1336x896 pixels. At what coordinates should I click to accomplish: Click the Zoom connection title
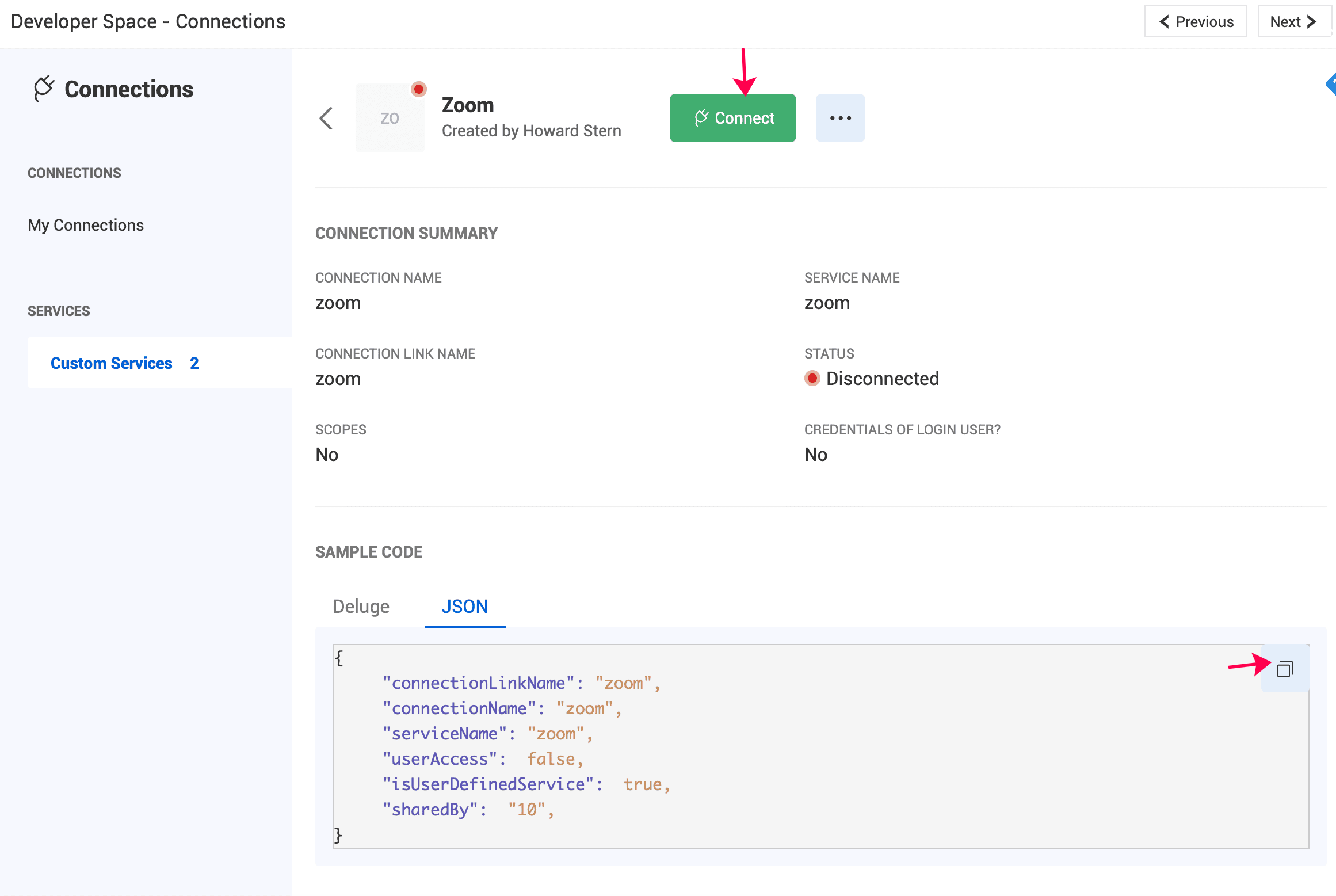pos(468,105)
